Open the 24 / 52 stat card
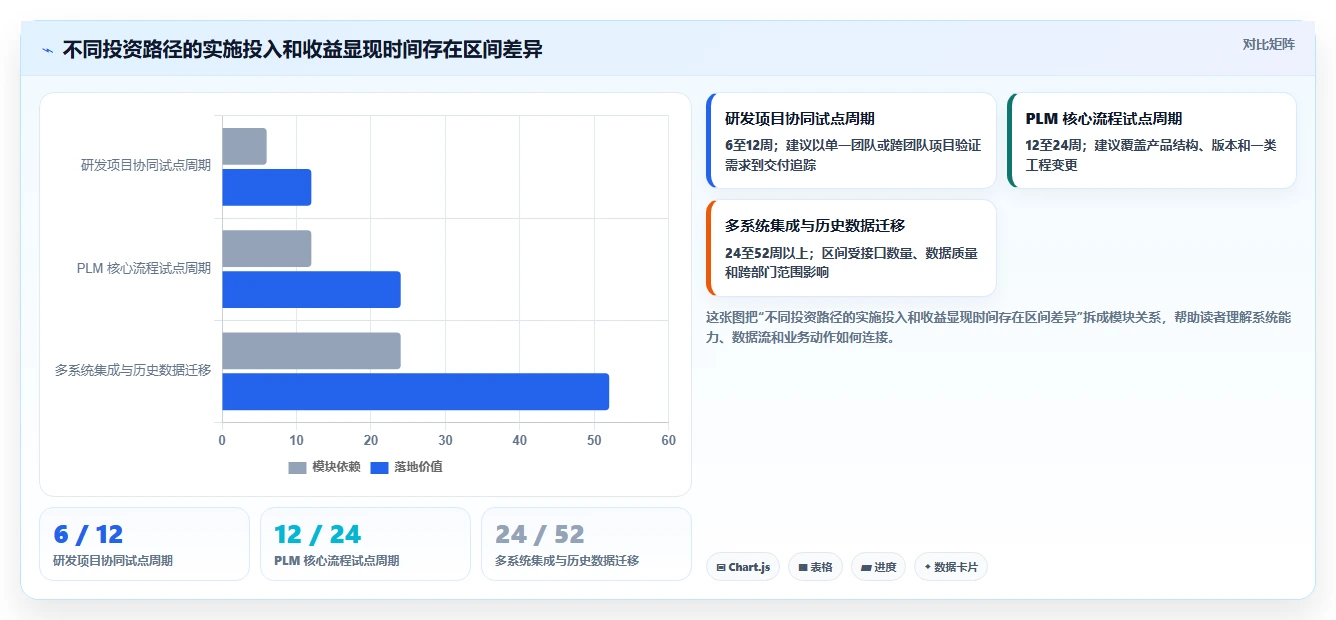The image size is (1336, 620). pyautogui.click(x=586, y=544)
